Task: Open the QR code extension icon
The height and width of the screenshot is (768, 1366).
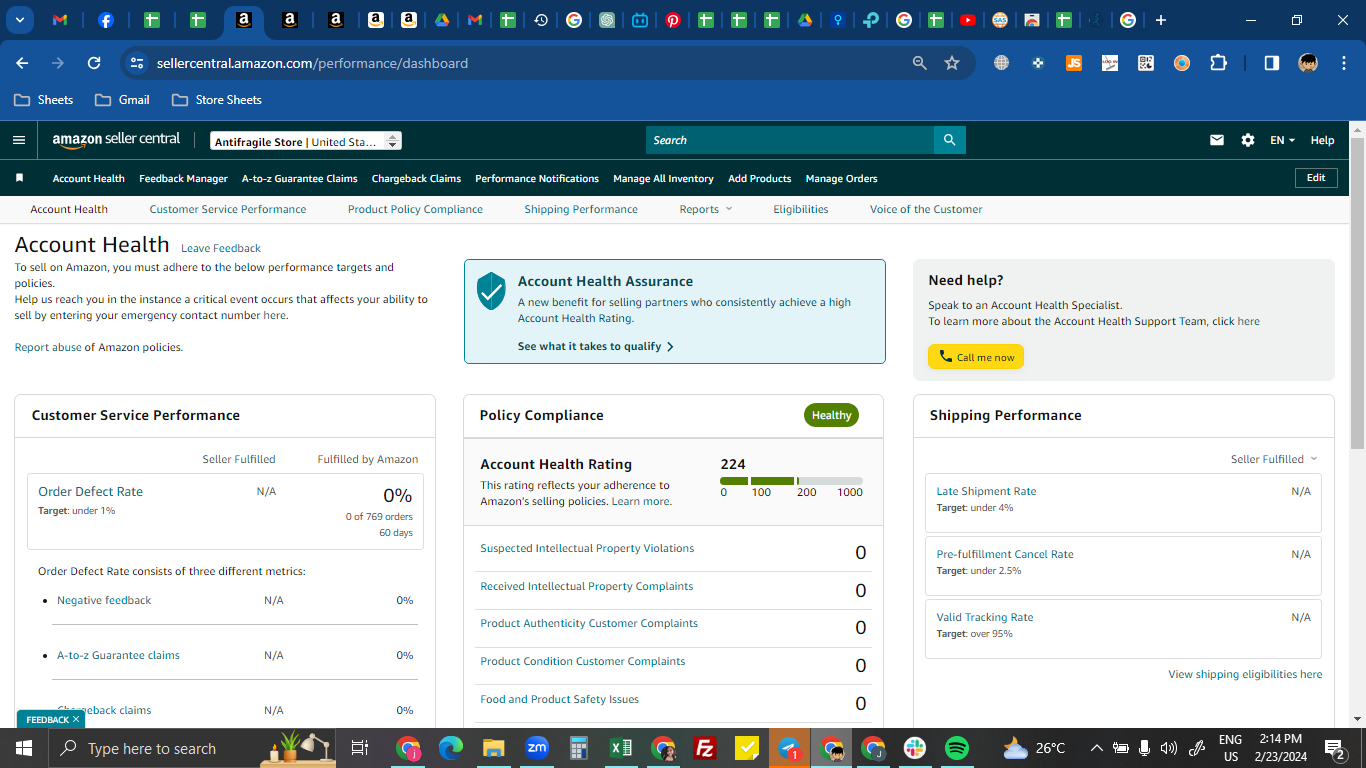Action: (x=1146, y=63)
